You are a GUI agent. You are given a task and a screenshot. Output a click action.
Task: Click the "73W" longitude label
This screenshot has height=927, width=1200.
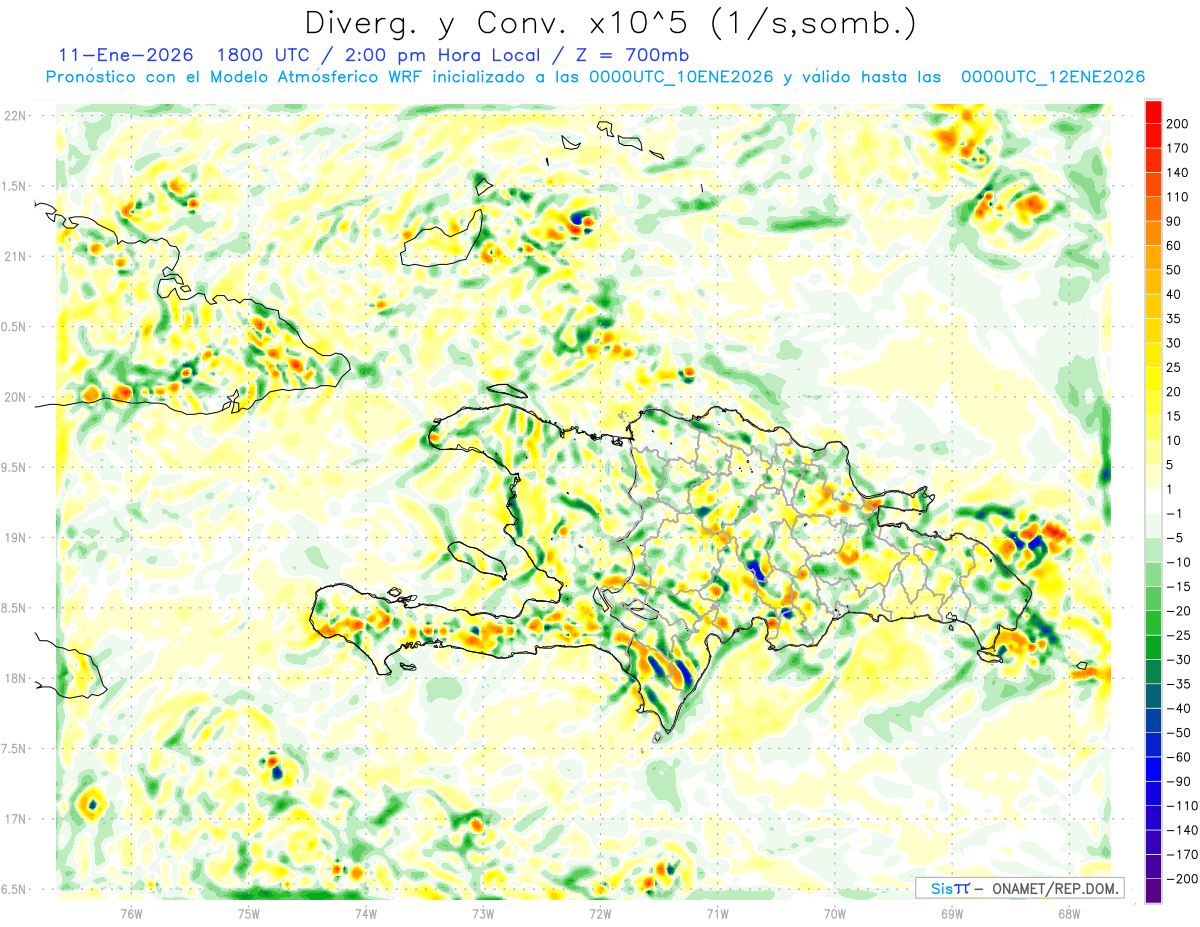(483, 912)
